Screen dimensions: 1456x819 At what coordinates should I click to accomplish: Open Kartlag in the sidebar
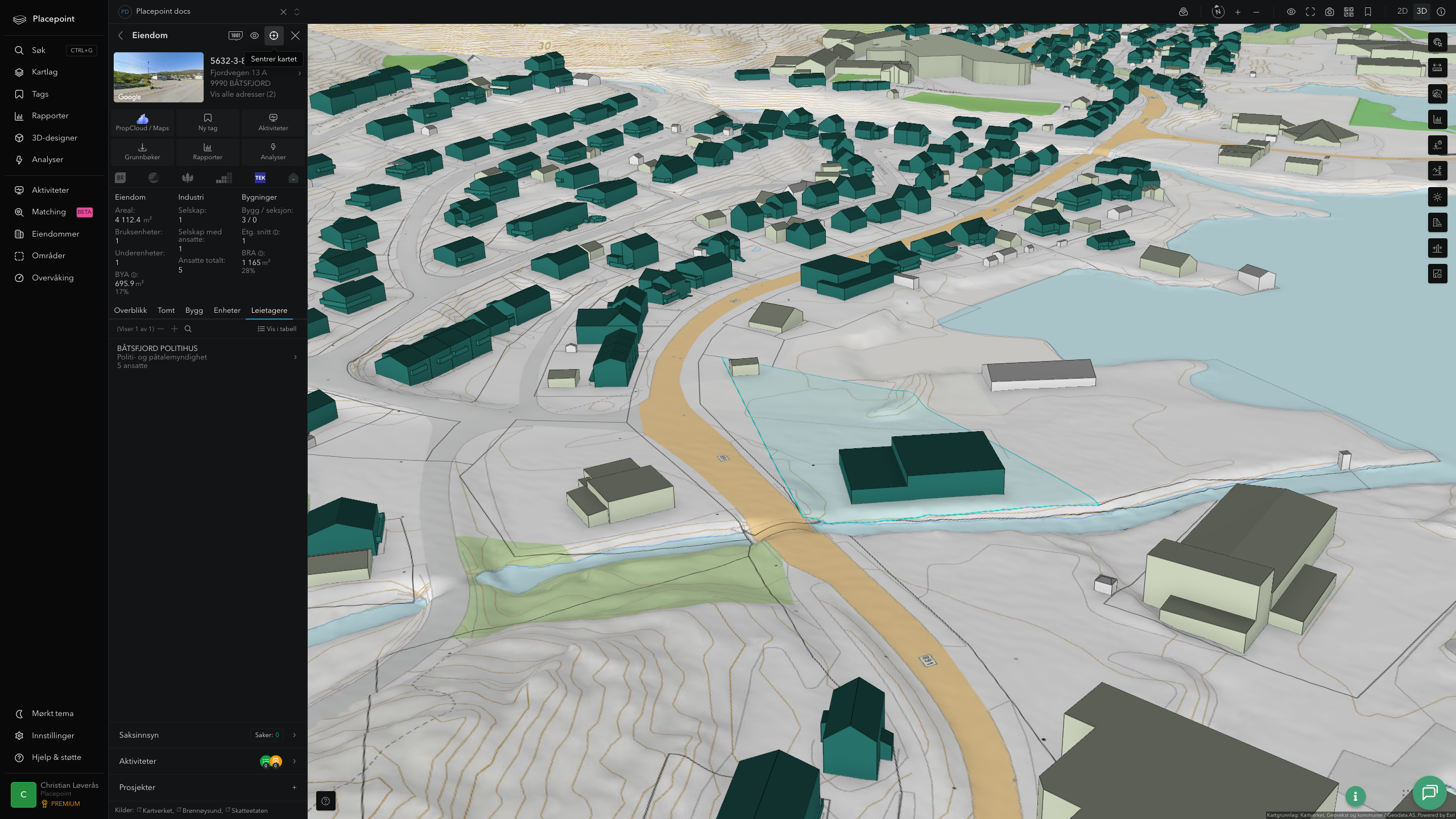[55, 72]
